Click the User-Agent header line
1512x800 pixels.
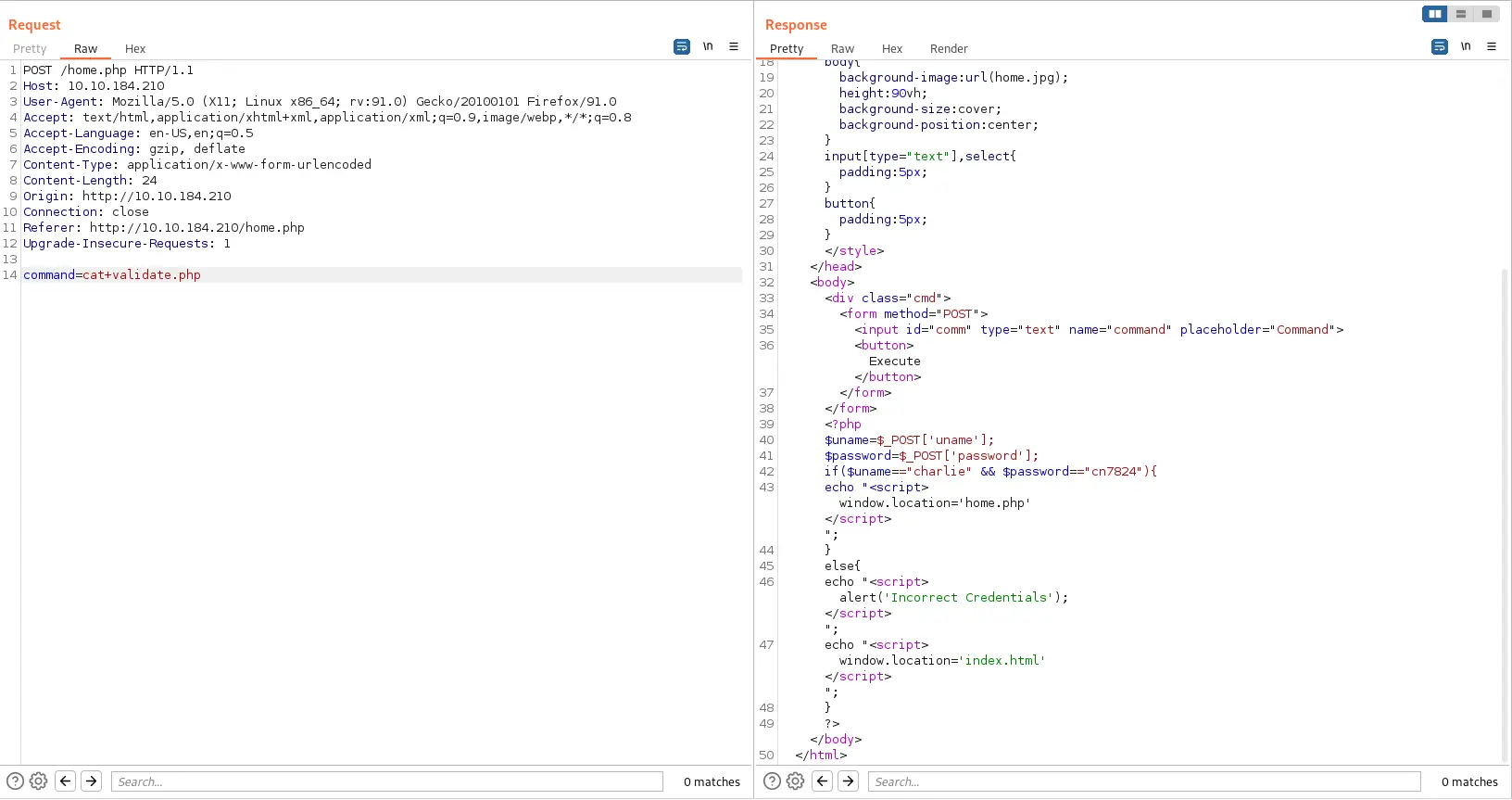[x=320, y=102]
